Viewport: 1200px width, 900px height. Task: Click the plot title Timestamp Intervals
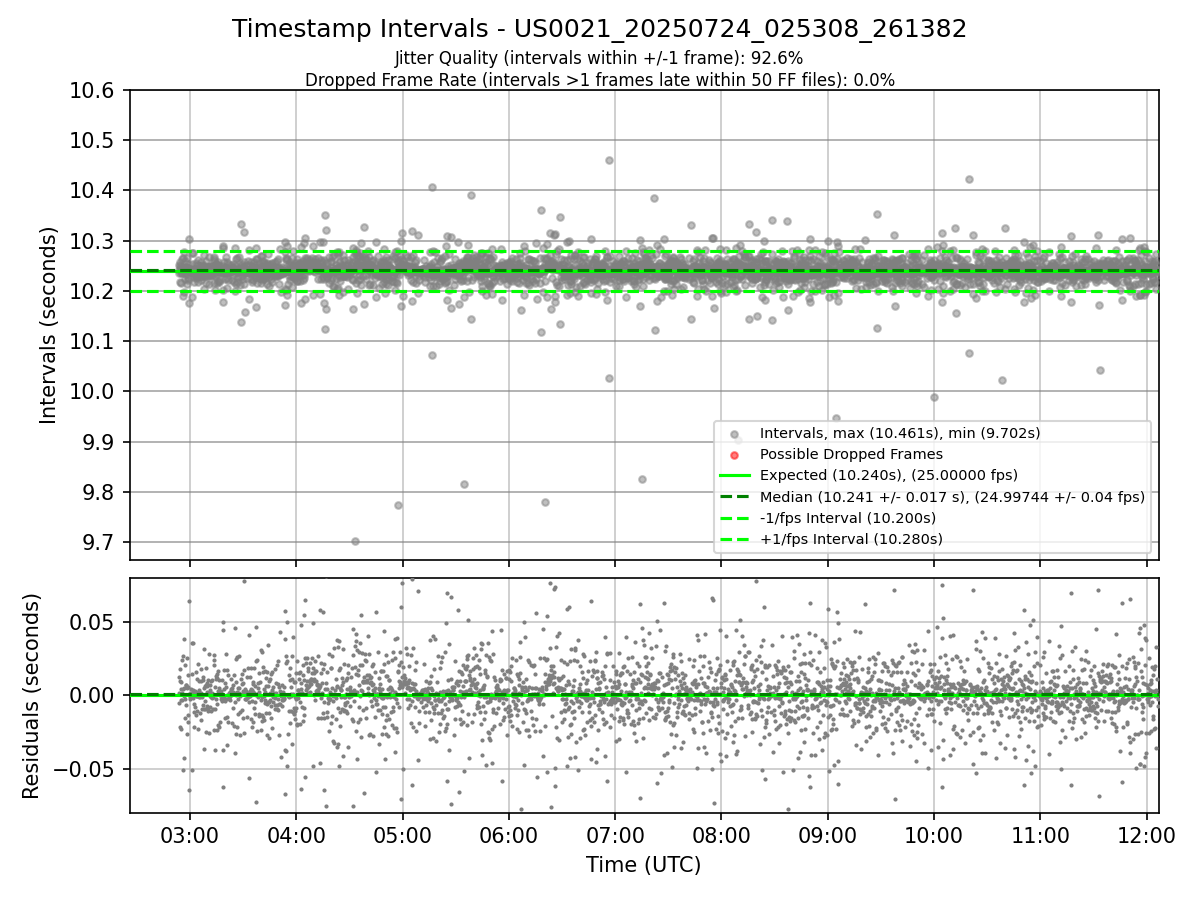click(599, 29)
